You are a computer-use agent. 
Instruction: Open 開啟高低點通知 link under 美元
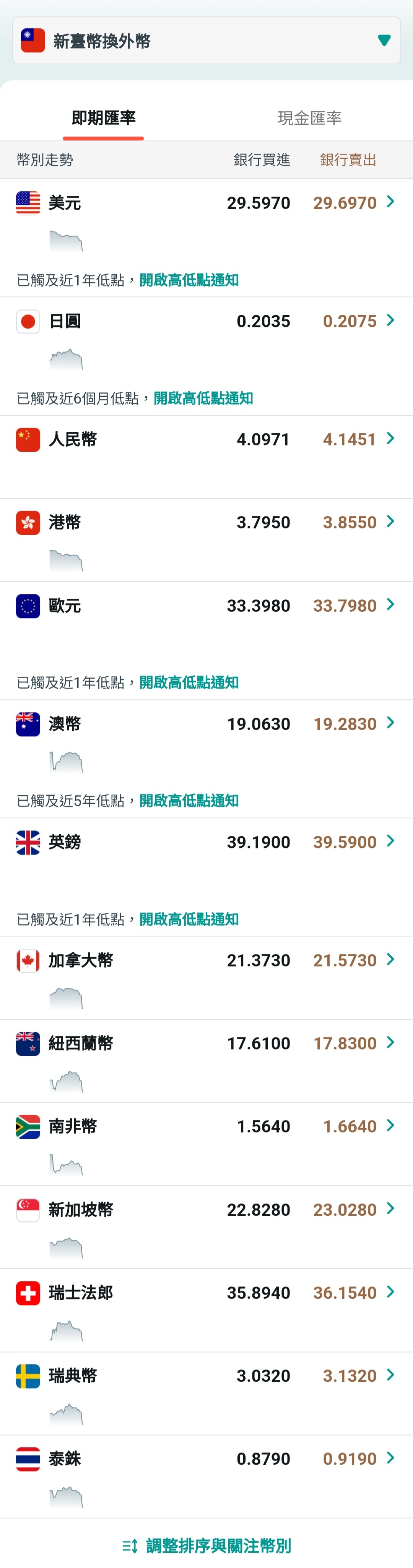click(x=189, y=280)
